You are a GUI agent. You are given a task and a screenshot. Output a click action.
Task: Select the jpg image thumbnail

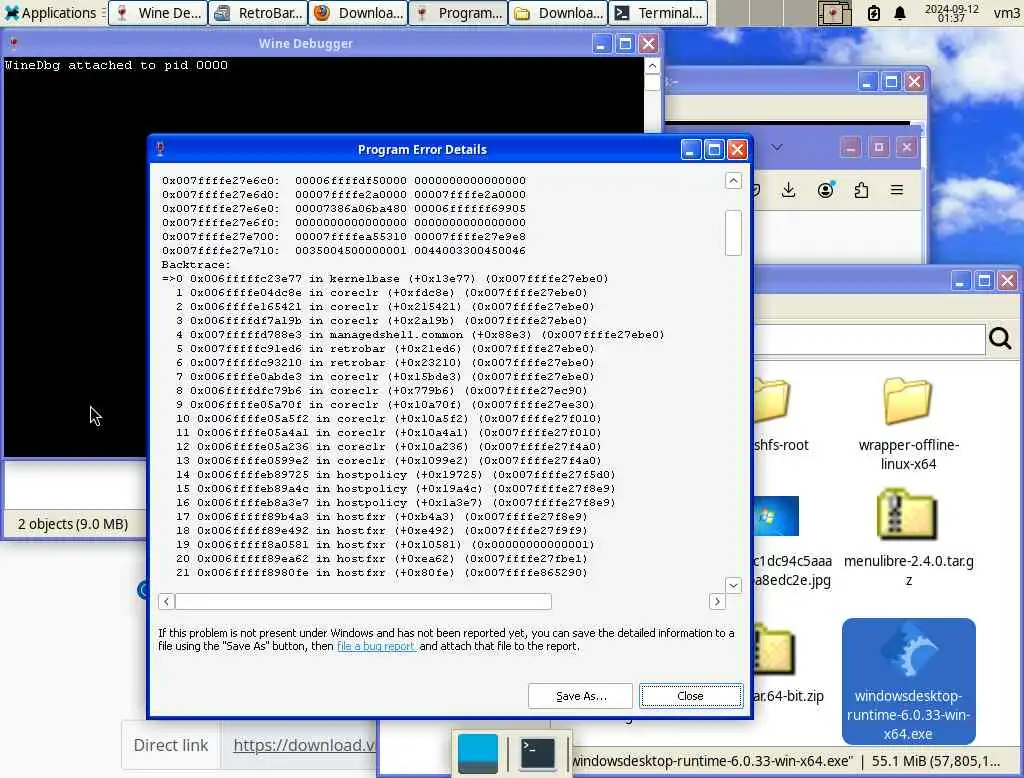click(776, 516)
